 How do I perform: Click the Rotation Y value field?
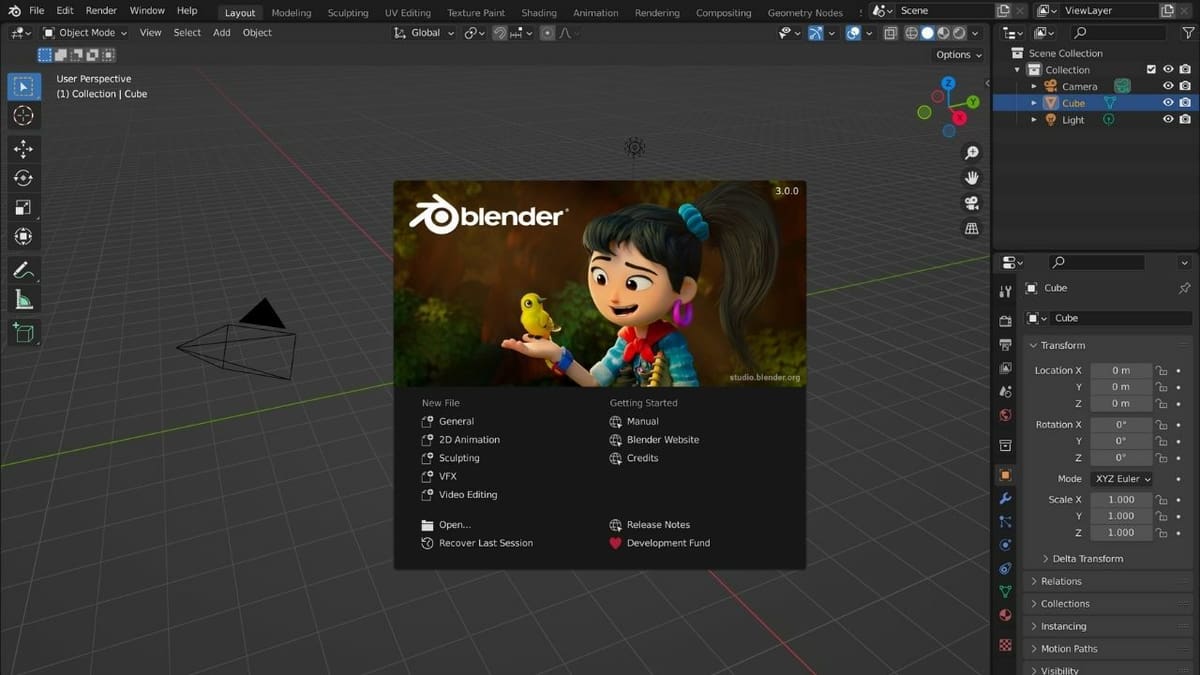pyautogui.click(x=1121, y=441)
